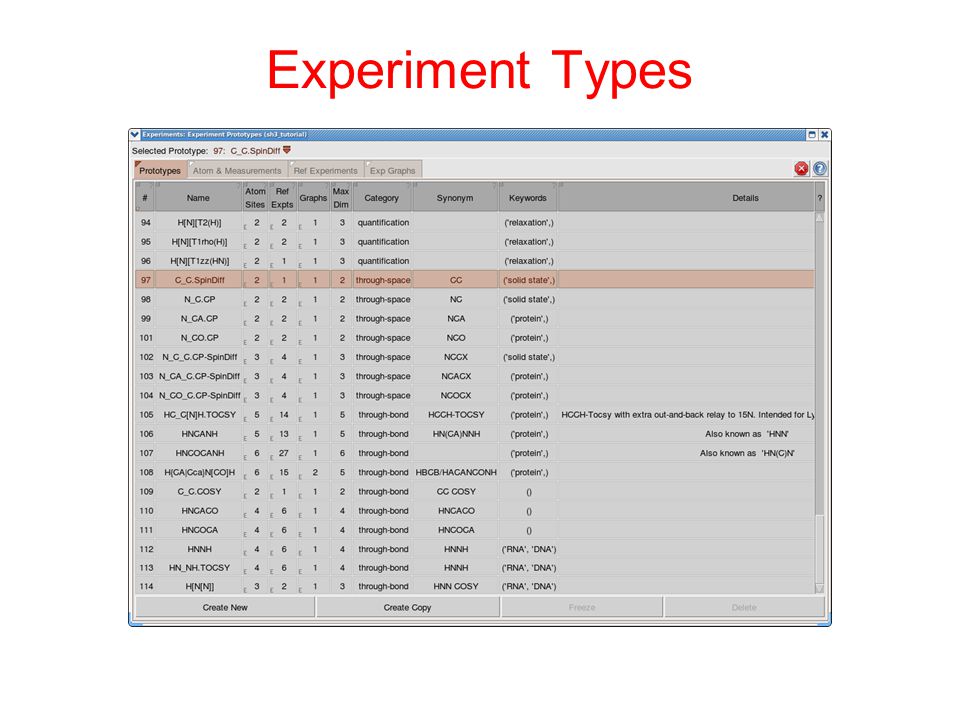Select the N_CO.CP prototype
Image resolution: width=960 pixels, height=720 pixels.
coord(199,338)
